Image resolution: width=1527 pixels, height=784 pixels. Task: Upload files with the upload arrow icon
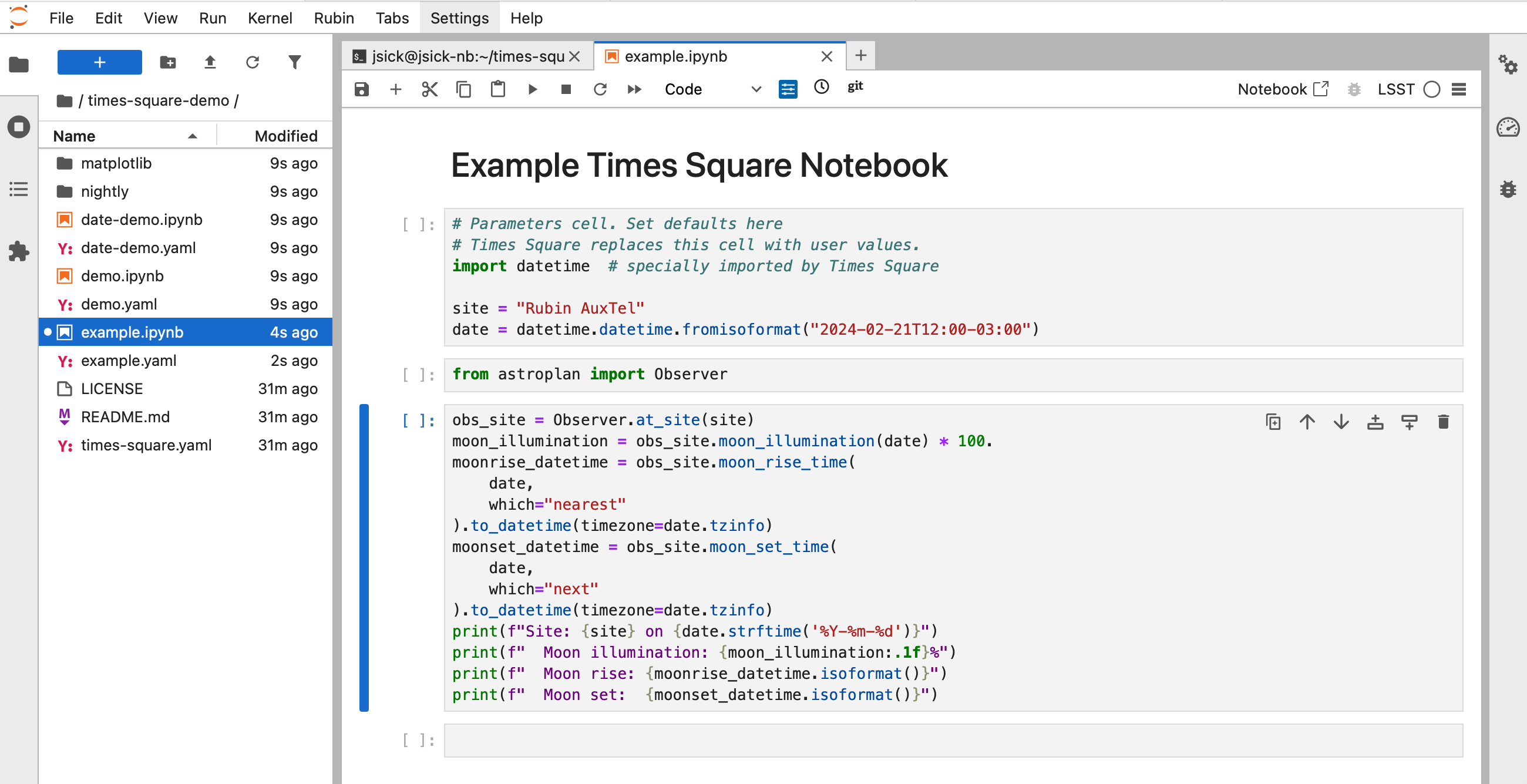210,62
